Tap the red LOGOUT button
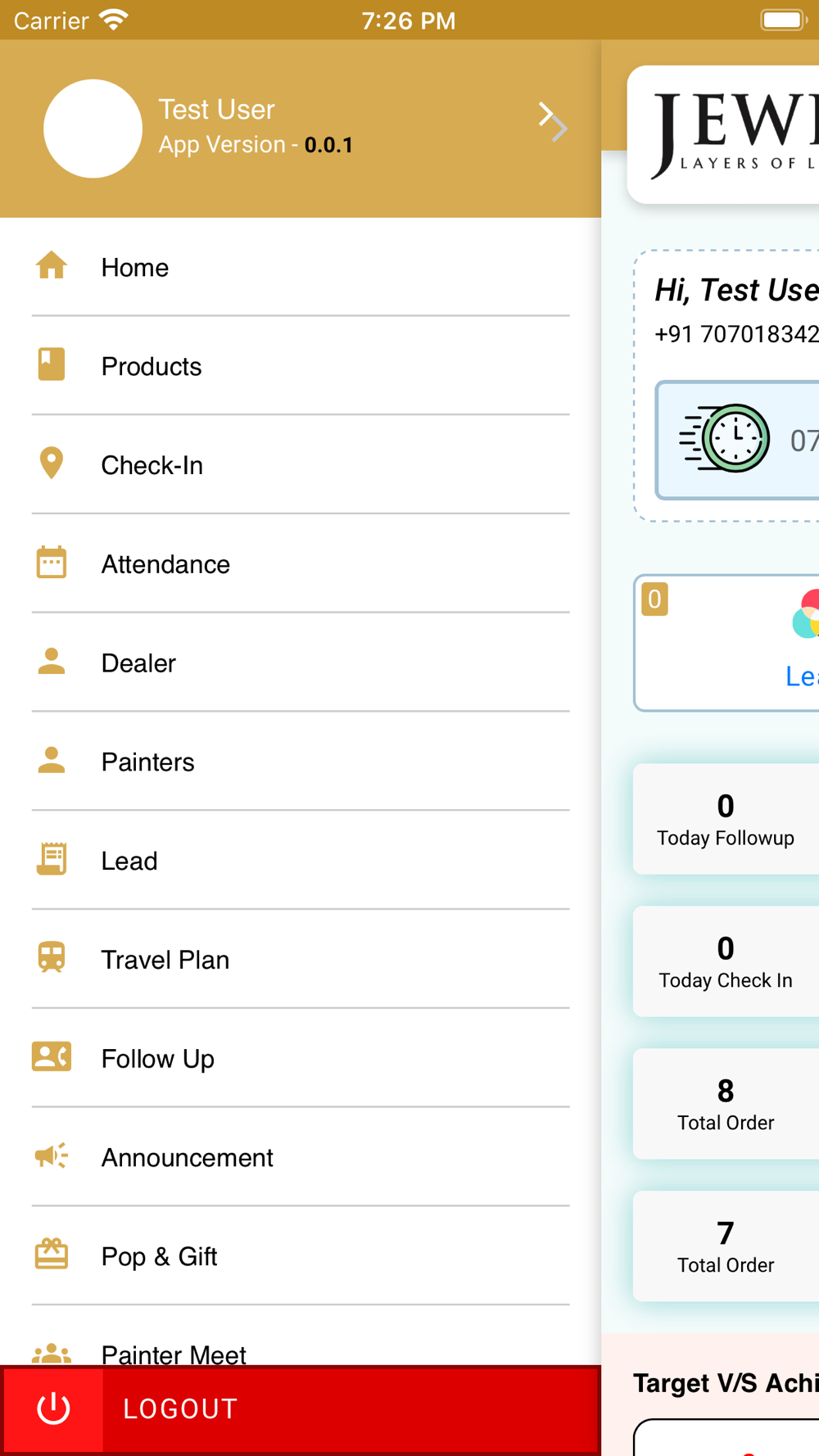Image resolution: width=819 pixels, height=1456 pixels. pos(301,1409)
